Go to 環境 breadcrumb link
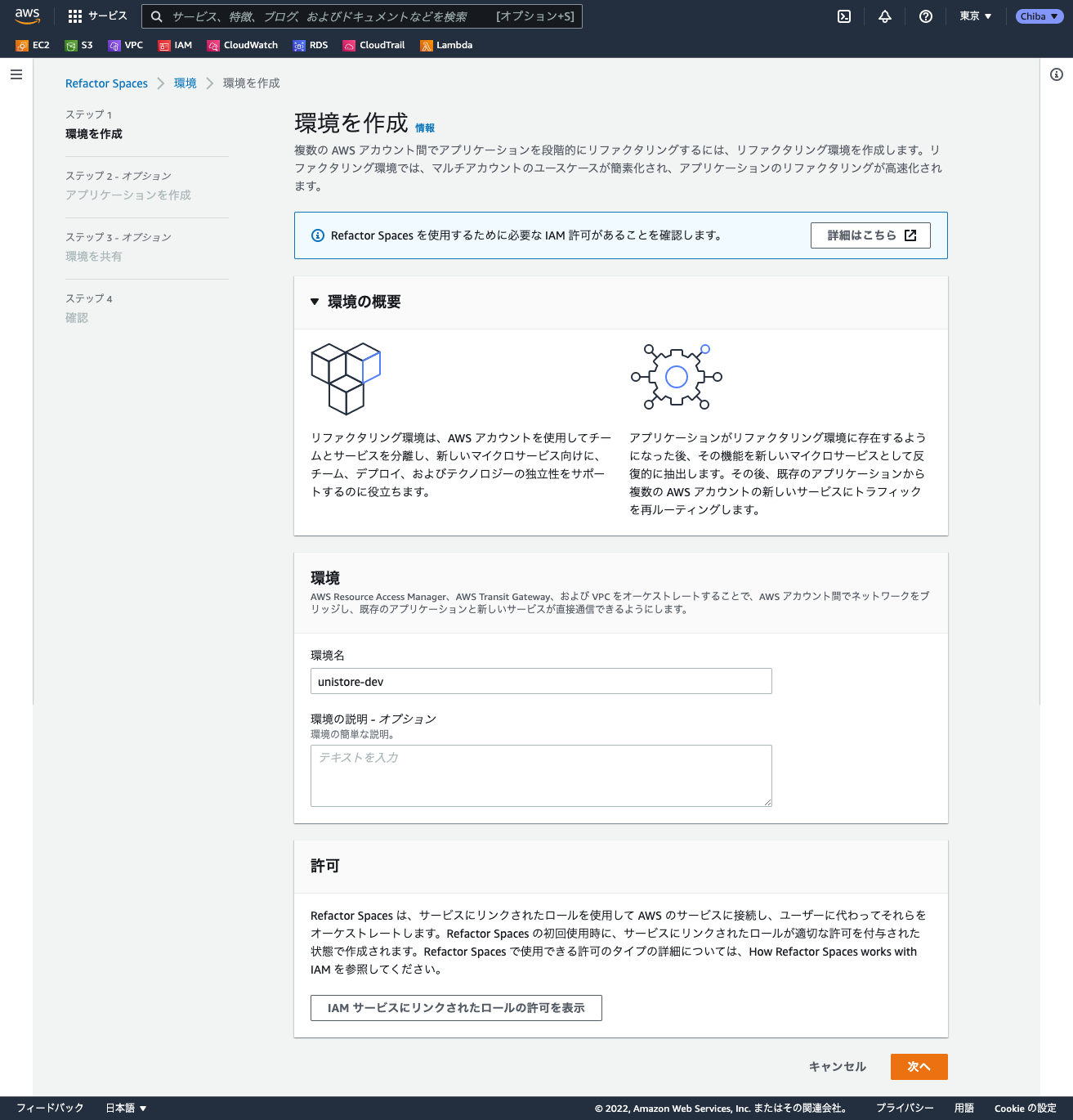 (186, 83)
